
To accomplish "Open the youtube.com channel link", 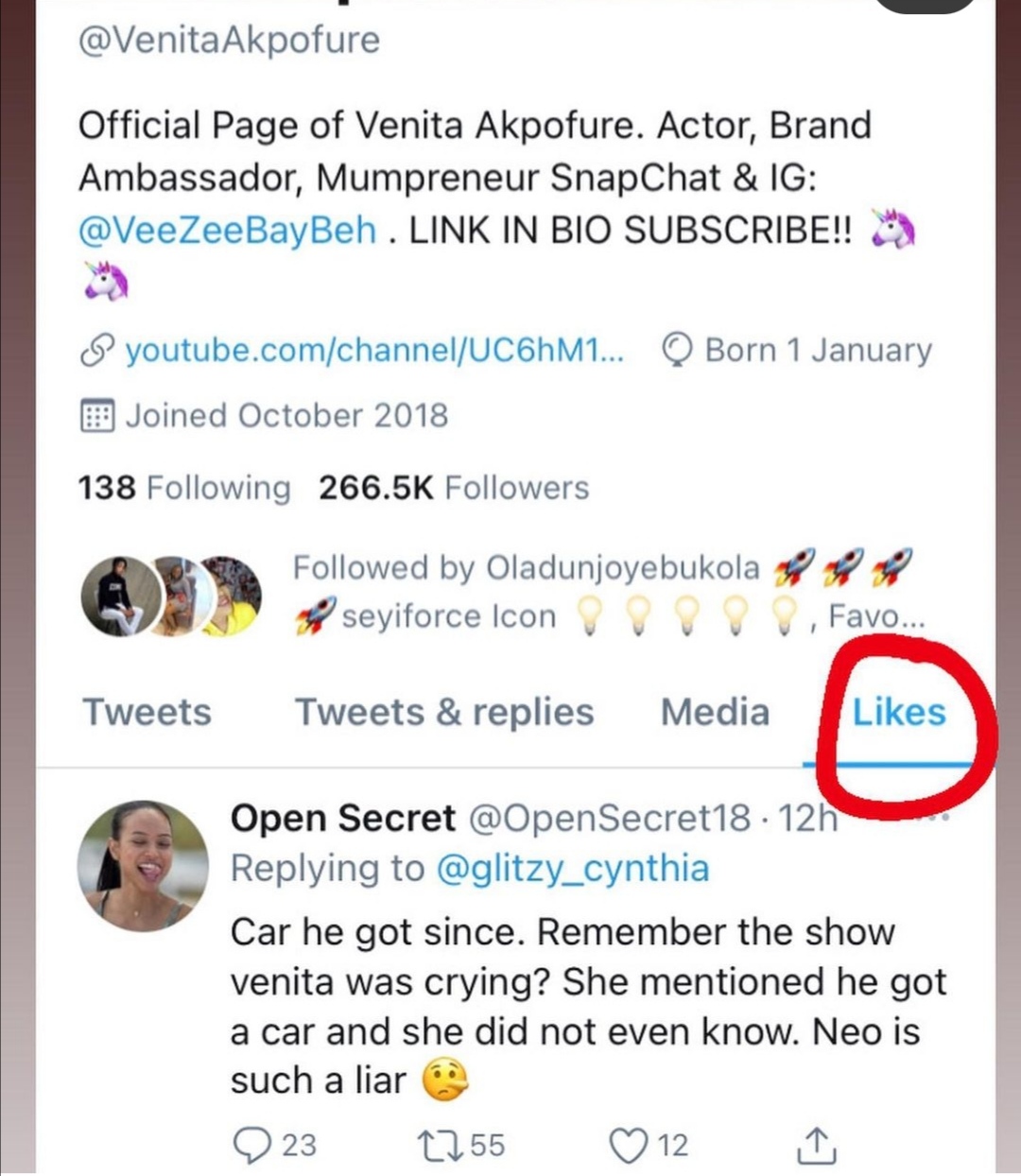I will point(374,351).
